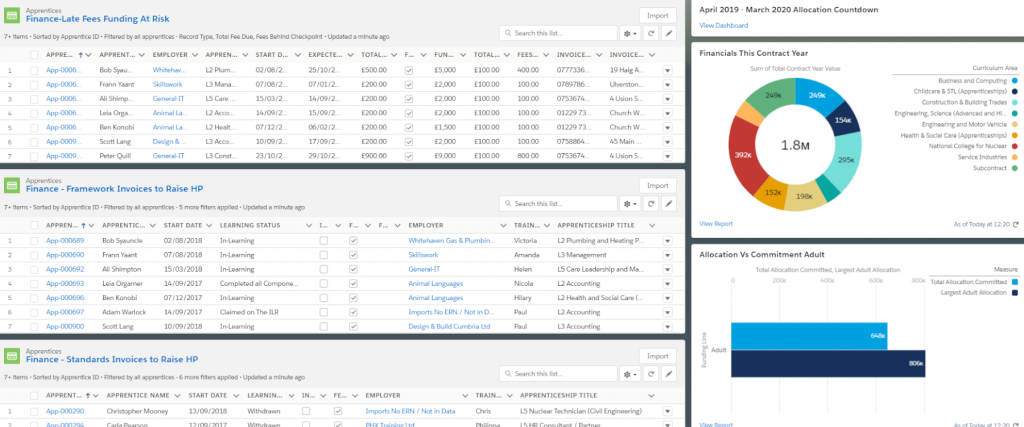The height and width of the screenshot is (427, 1024).
Task: Click the light blue 648k allocation bar
Action: click(x=809, y=336)
